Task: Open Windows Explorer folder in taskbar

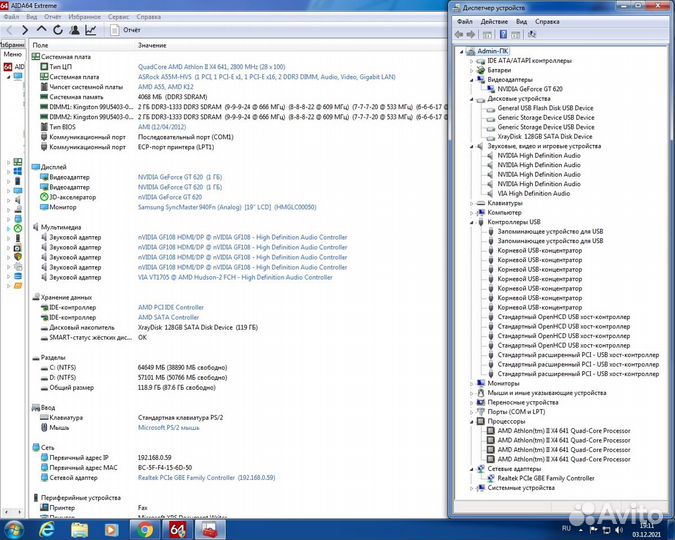Action: tap(80, 530)
